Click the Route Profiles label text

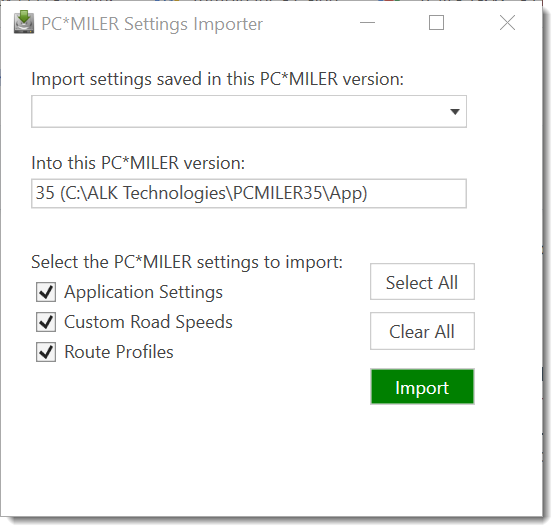tap(119, 352)
